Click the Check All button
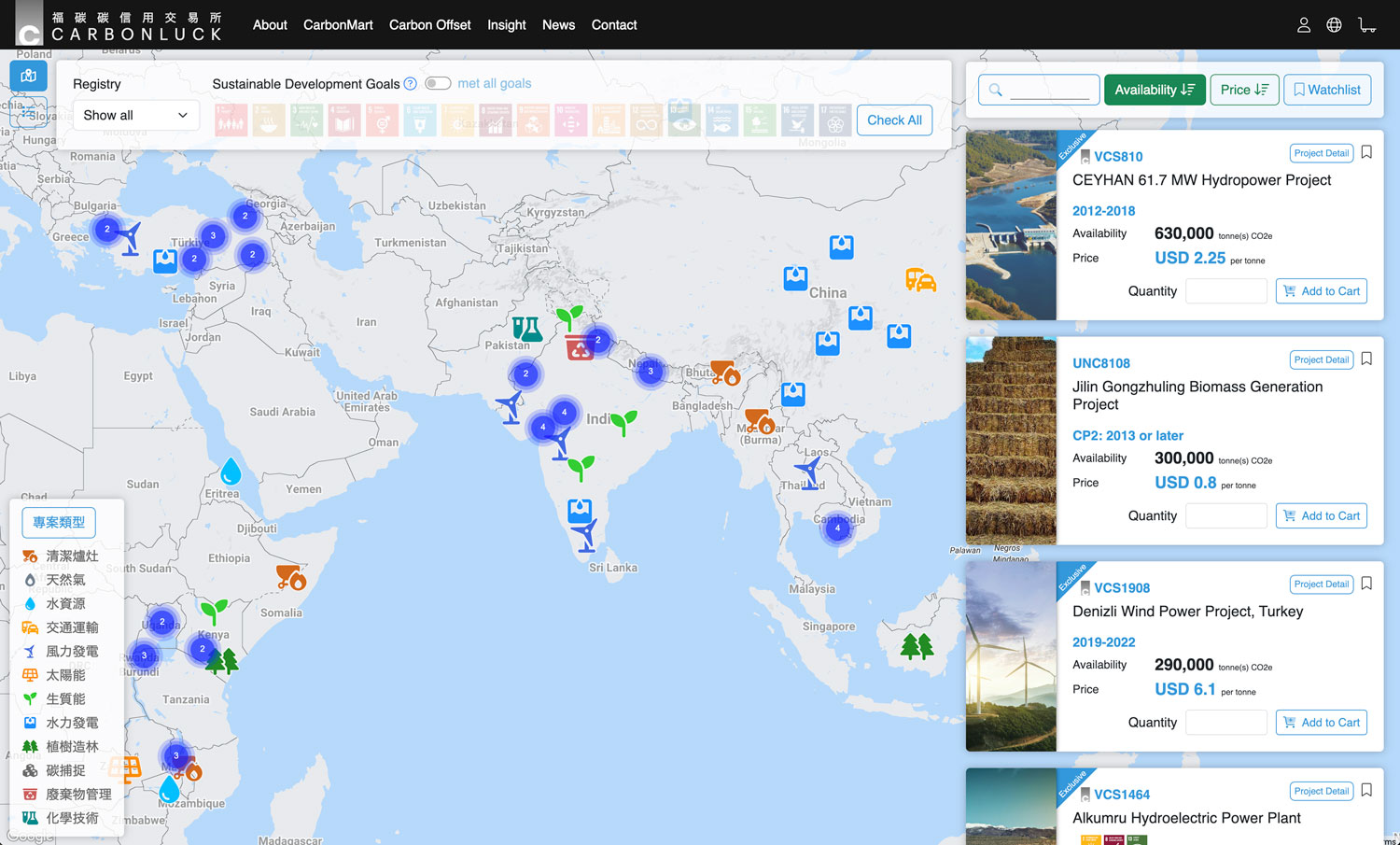 click(x=894, y=120)
